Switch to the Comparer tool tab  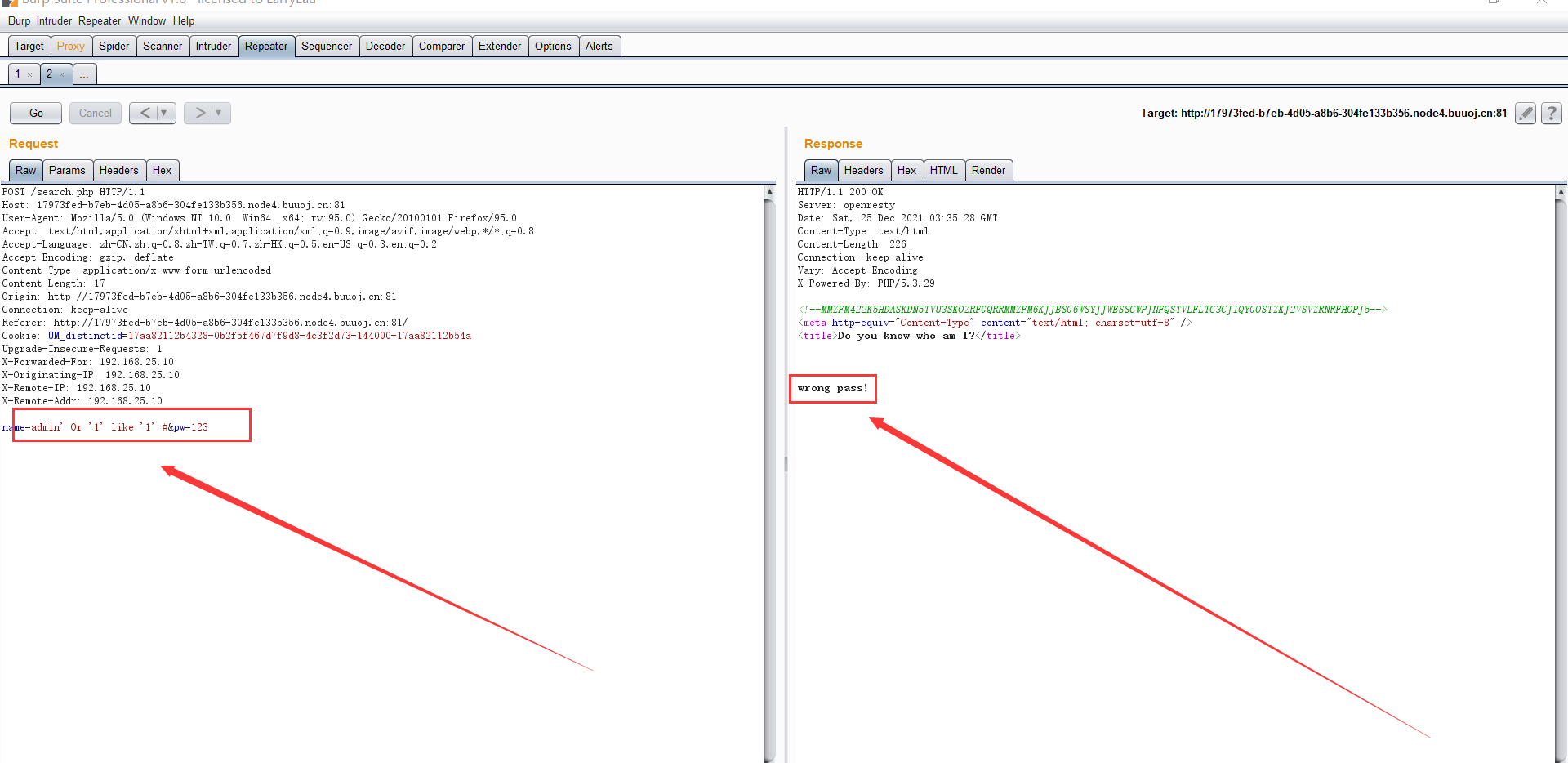442,47
